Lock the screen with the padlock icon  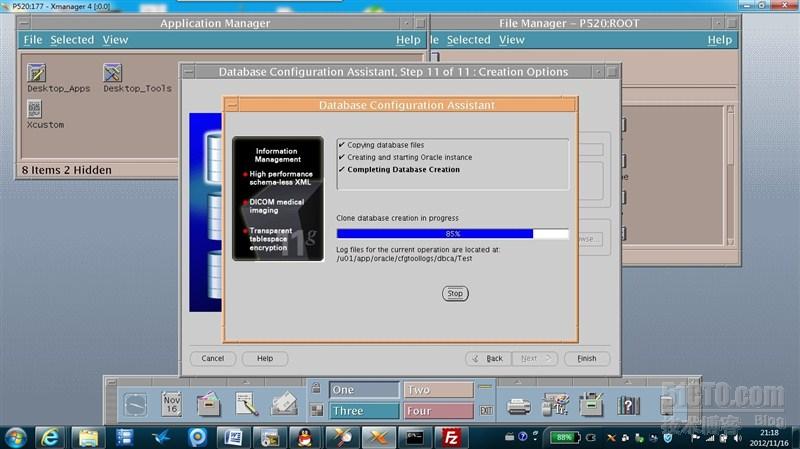pyautogui.click(x=316, y=389)
